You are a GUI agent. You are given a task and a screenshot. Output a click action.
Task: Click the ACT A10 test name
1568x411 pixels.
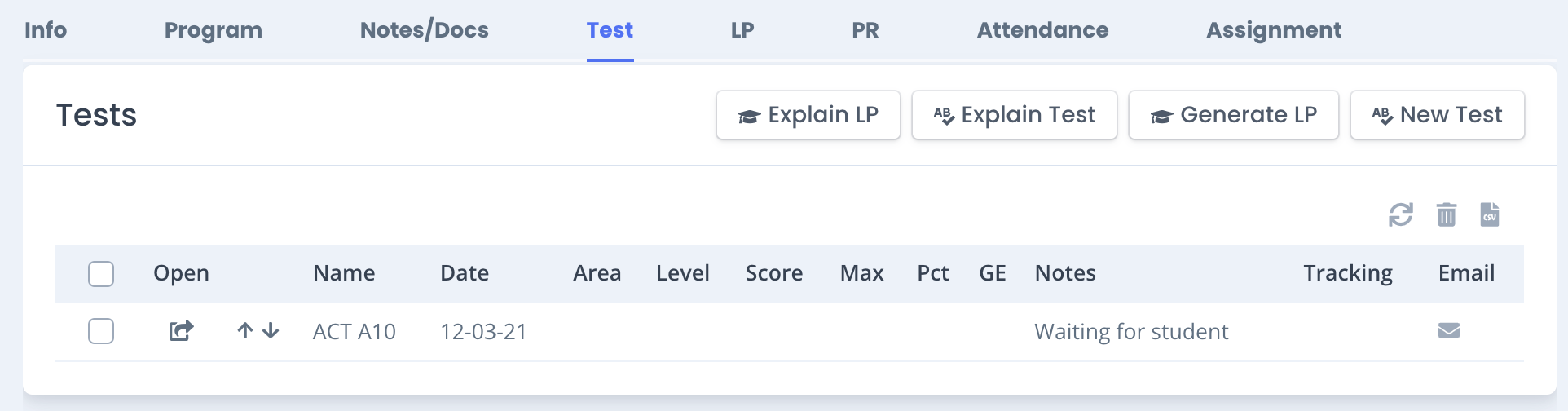pyautogui.click(x=355, y=332)
